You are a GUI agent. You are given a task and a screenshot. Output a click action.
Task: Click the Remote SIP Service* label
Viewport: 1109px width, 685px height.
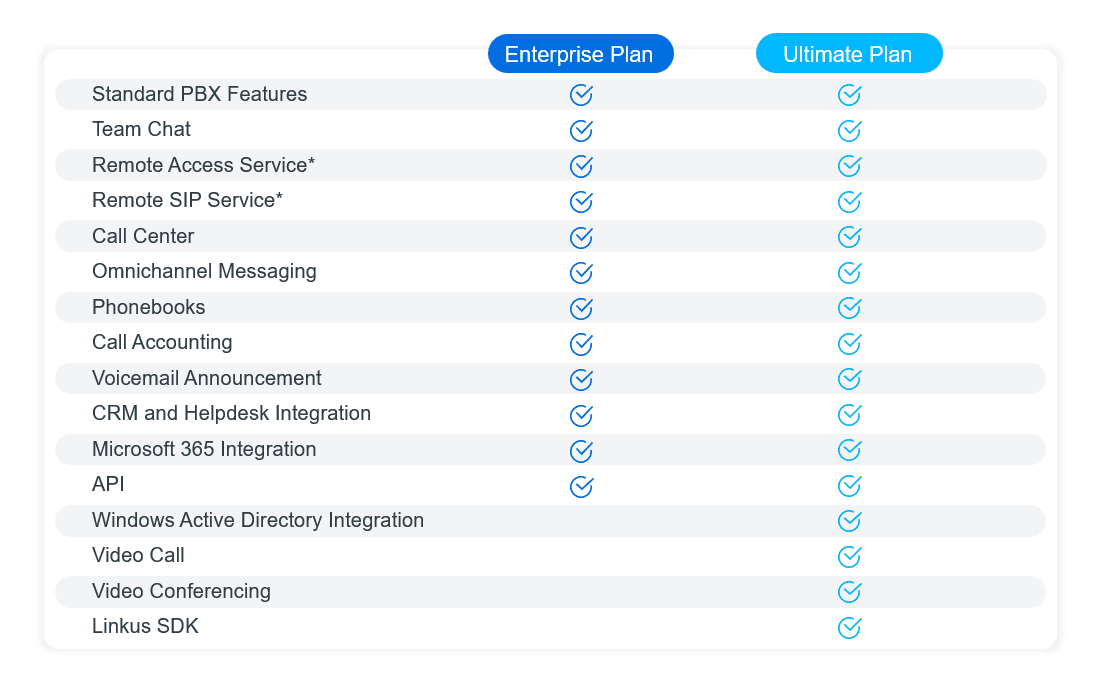[x=187, y=200]
